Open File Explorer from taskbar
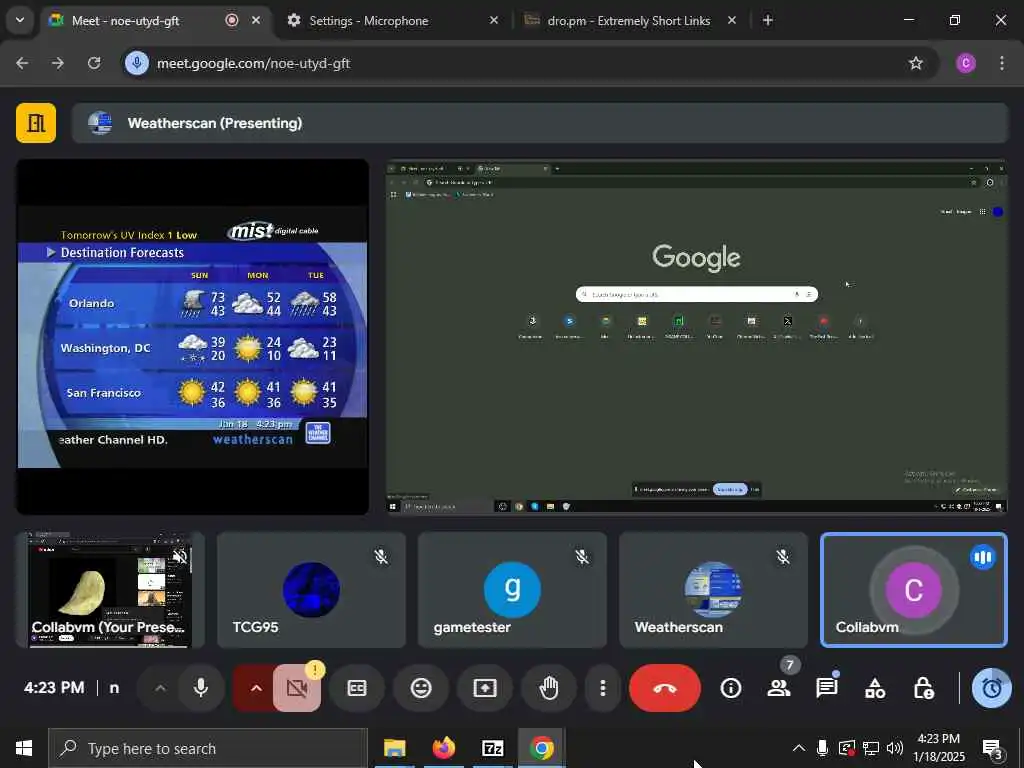1024x768 pixels. click(x=394, y=748)
